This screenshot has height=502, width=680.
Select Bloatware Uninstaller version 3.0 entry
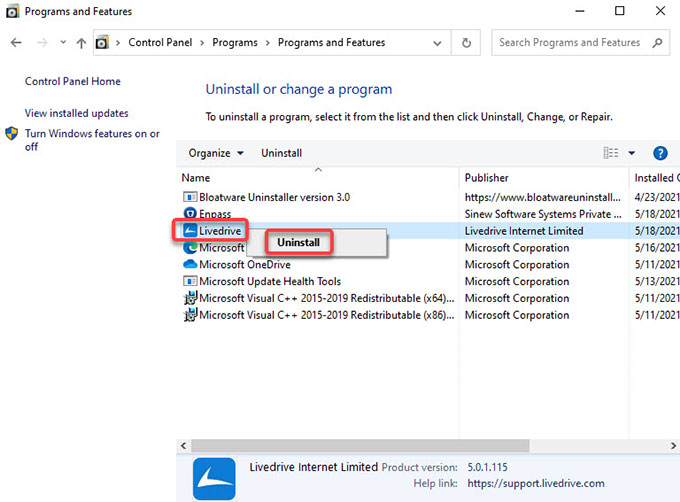click(x=274, y=197)
